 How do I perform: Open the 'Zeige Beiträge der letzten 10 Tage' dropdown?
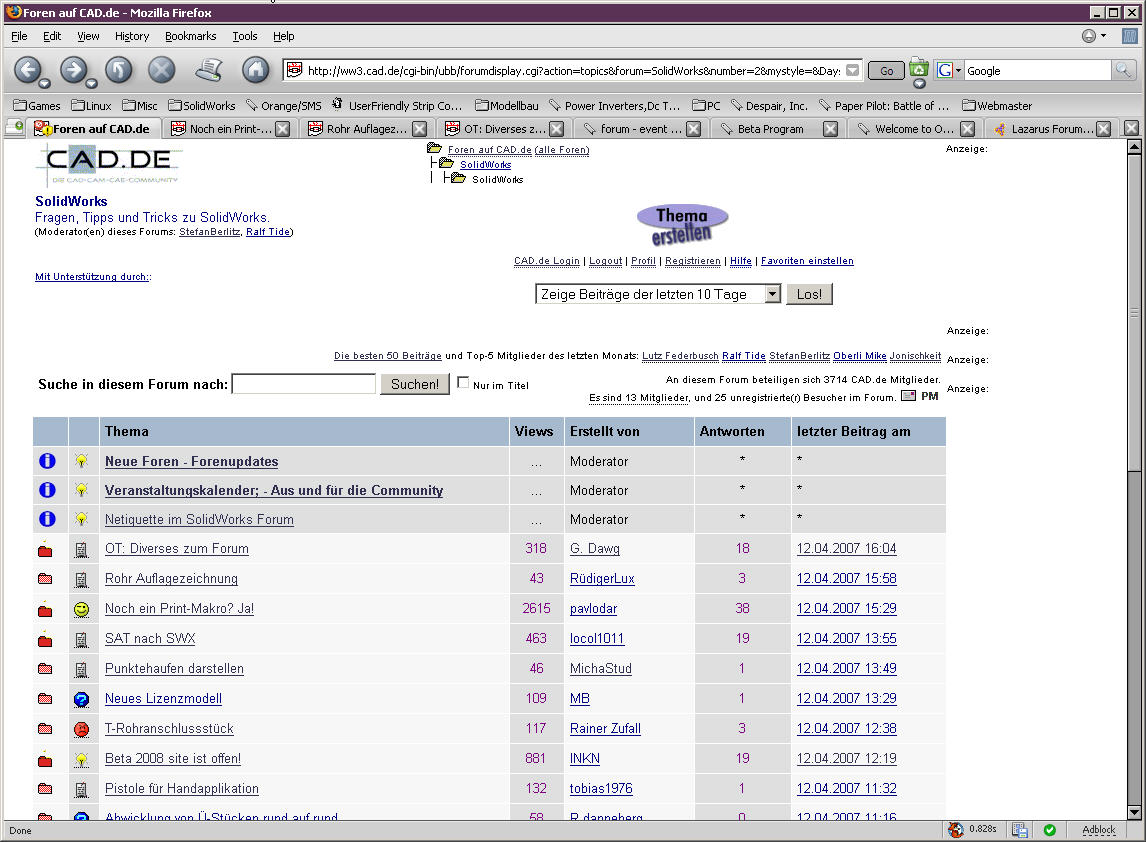point(658,294)
